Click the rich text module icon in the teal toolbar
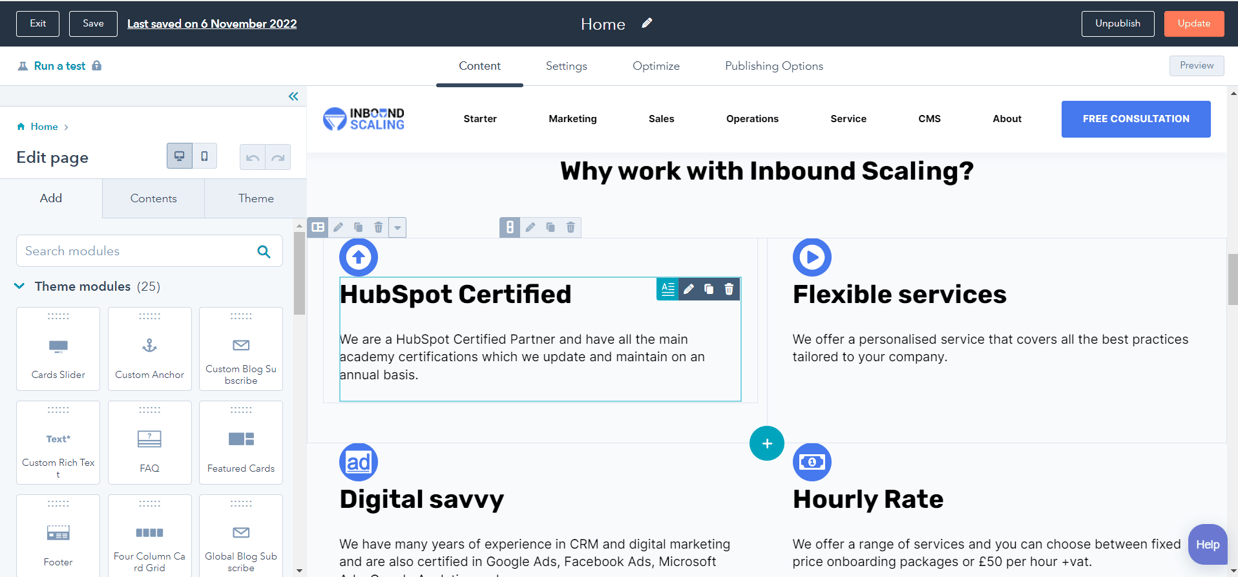 pos(667,289)
